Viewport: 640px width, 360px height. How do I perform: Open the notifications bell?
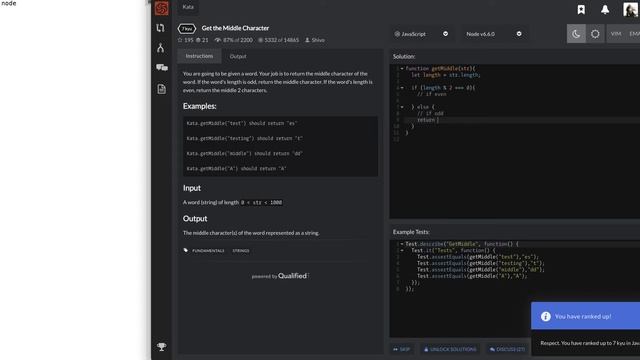point(605,9)
